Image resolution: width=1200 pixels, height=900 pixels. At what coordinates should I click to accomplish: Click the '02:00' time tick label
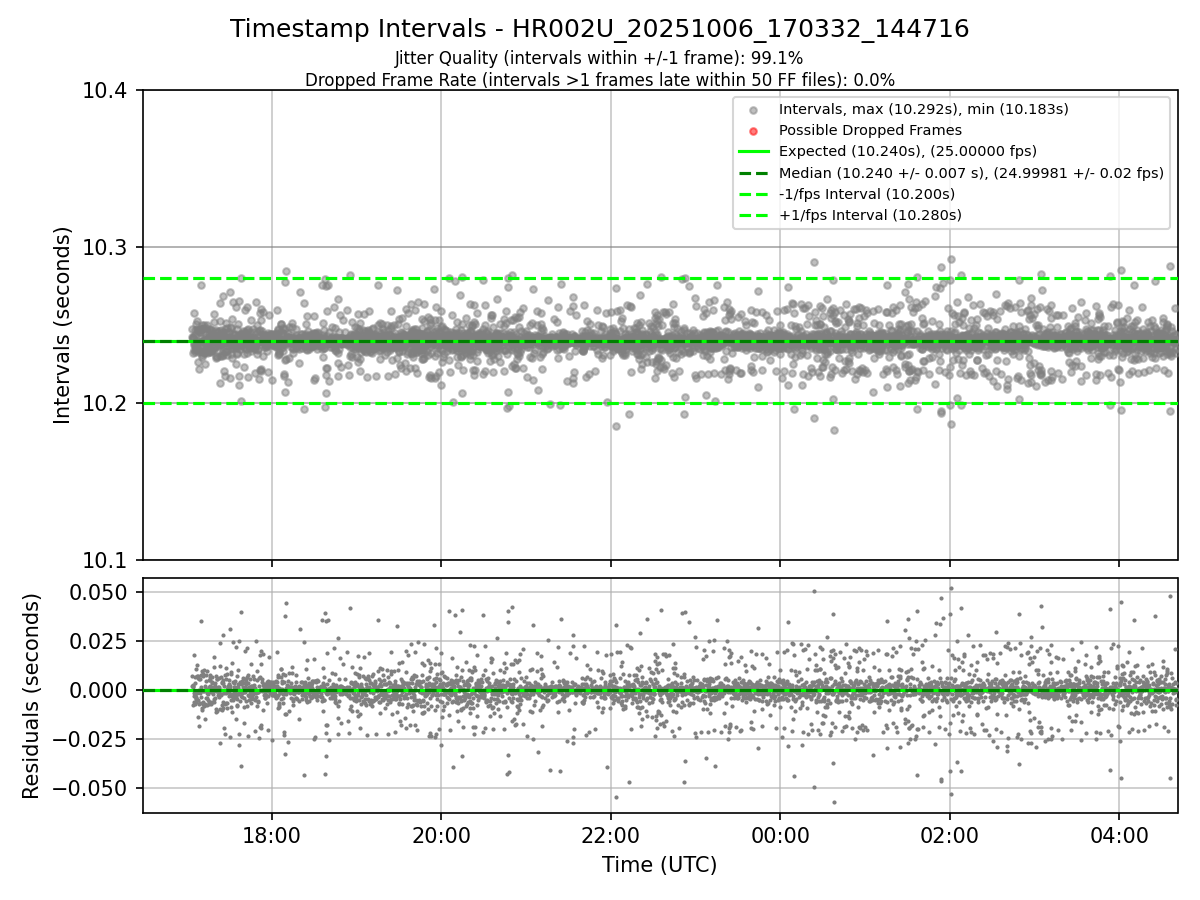click(x=950, y=834)
